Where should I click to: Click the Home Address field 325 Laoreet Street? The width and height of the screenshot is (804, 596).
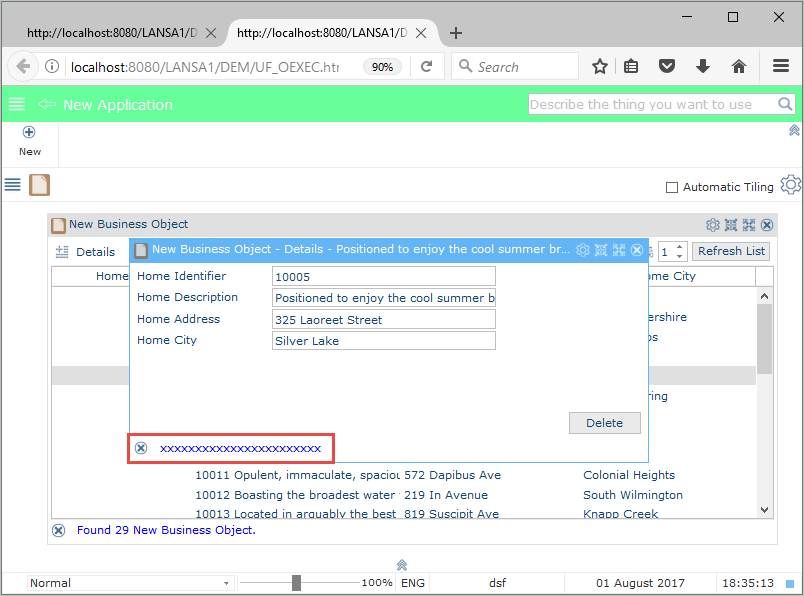pos(384,320)
